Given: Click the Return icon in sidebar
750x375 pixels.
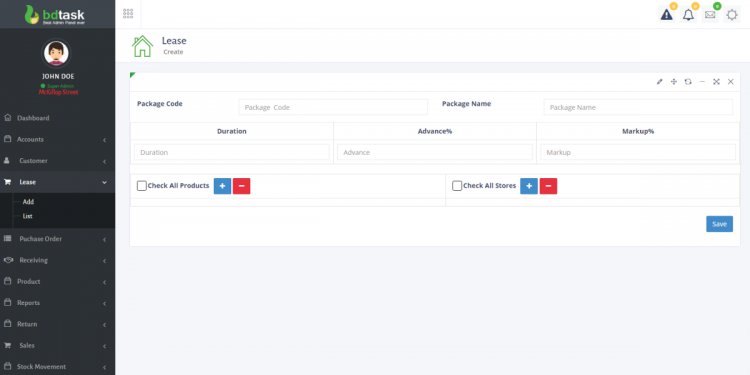Looking at the screenshot, I should coord(7,324).
